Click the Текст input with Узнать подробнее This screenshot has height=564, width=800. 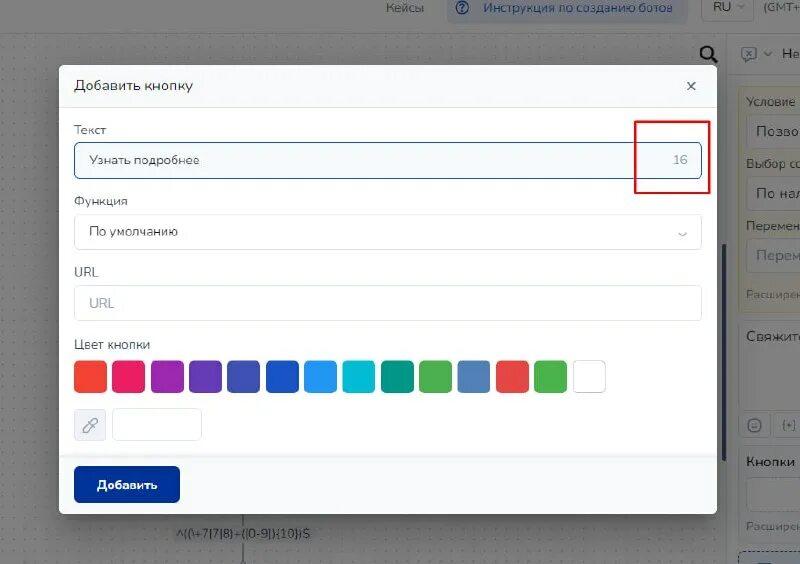click(388, 160)
